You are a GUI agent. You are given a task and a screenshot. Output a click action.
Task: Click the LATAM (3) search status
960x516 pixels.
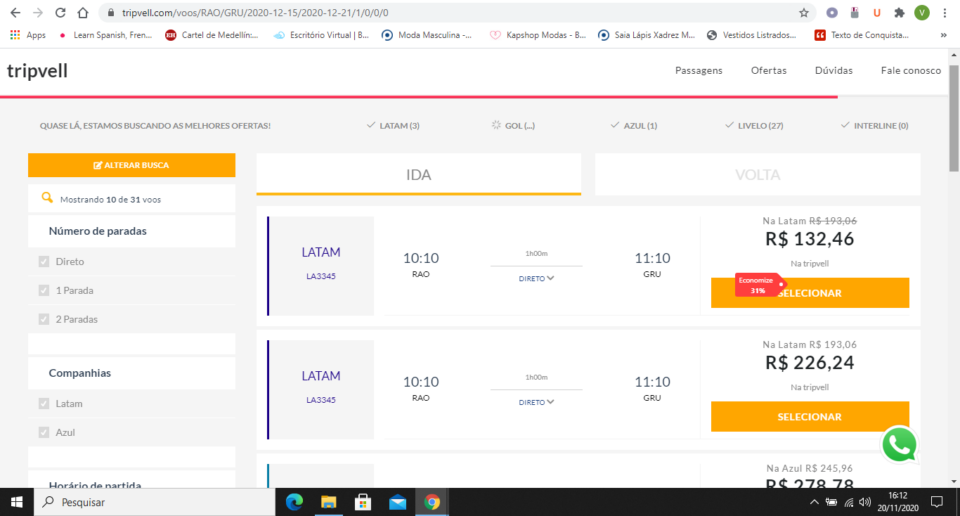(393, 125)
